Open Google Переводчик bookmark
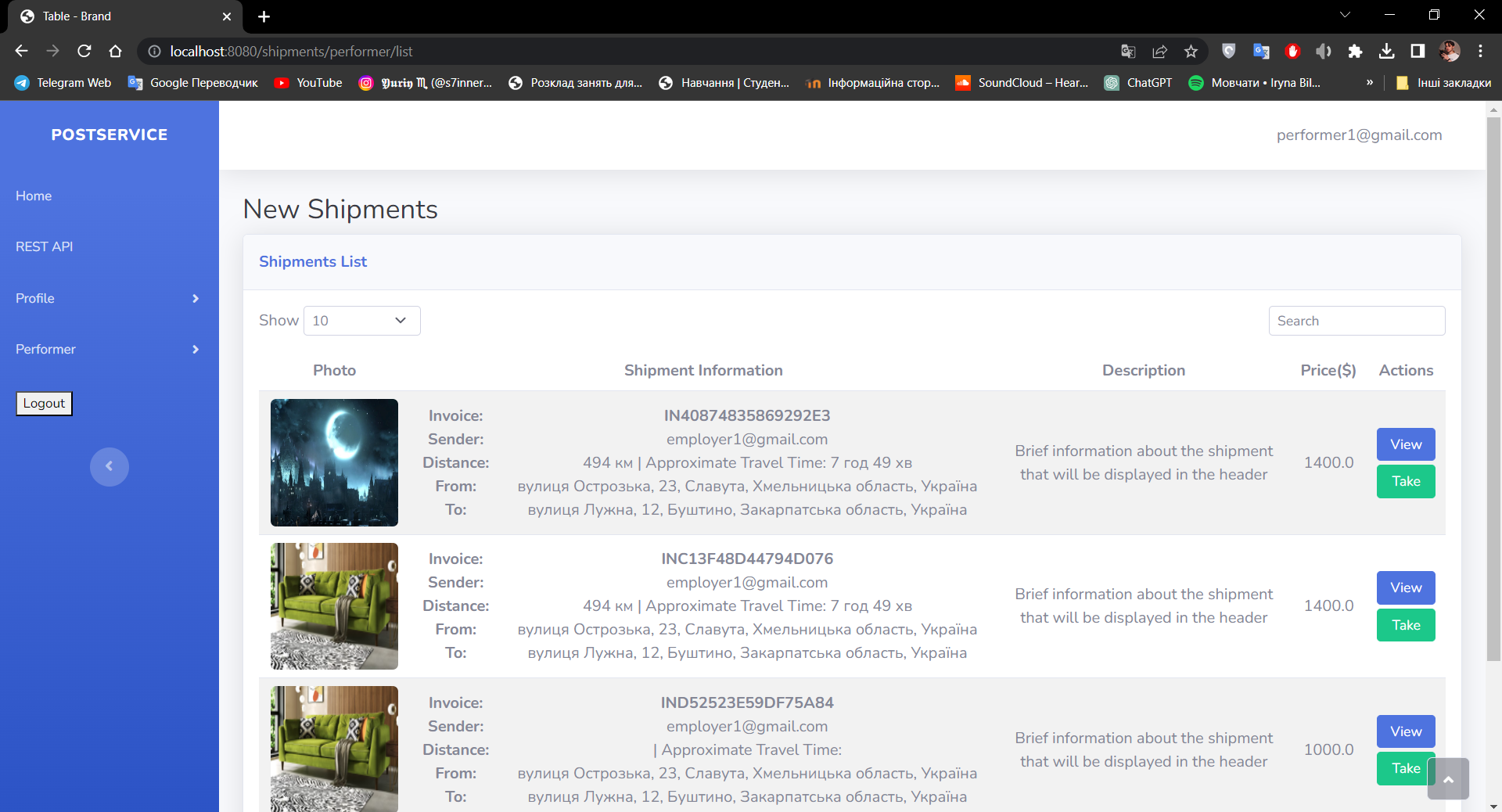 192,83
